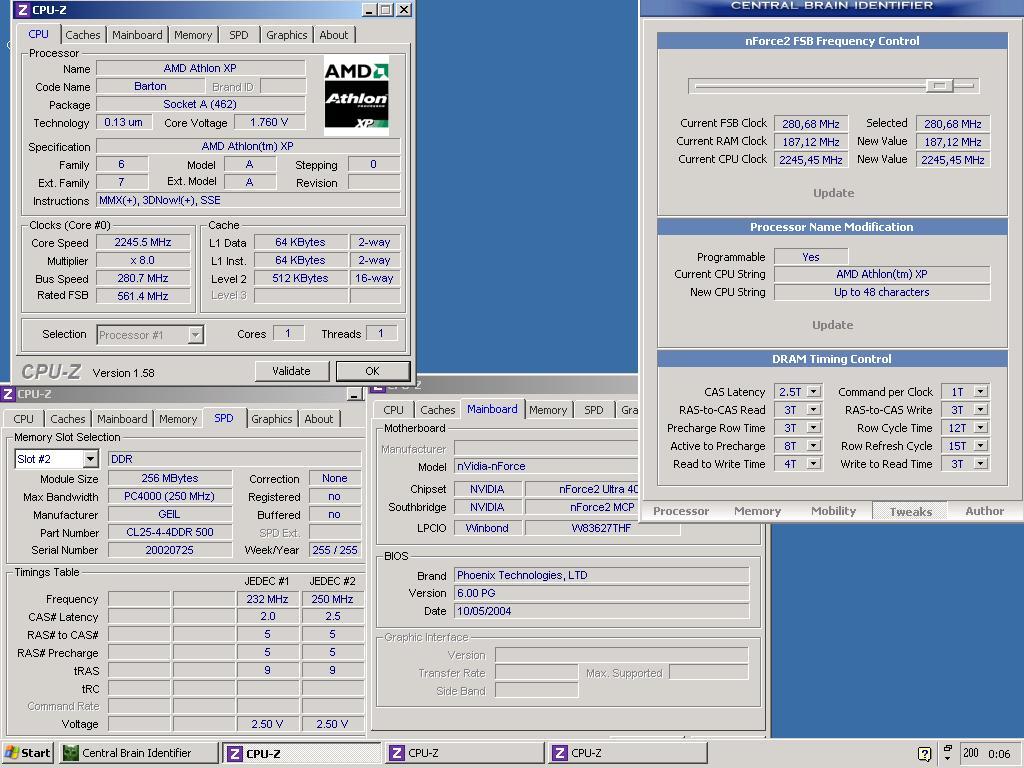Open SPD tab in top CPU-Z window
Viewport: 1024px width, 768px height.
pos(239,35)
